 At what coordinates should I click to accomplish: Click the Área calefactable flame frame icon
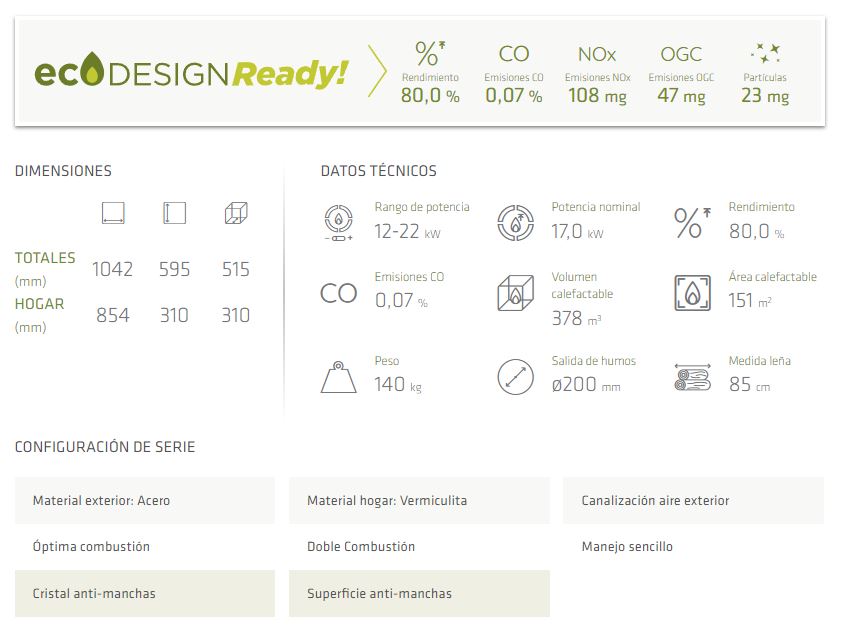click(693, 293)
